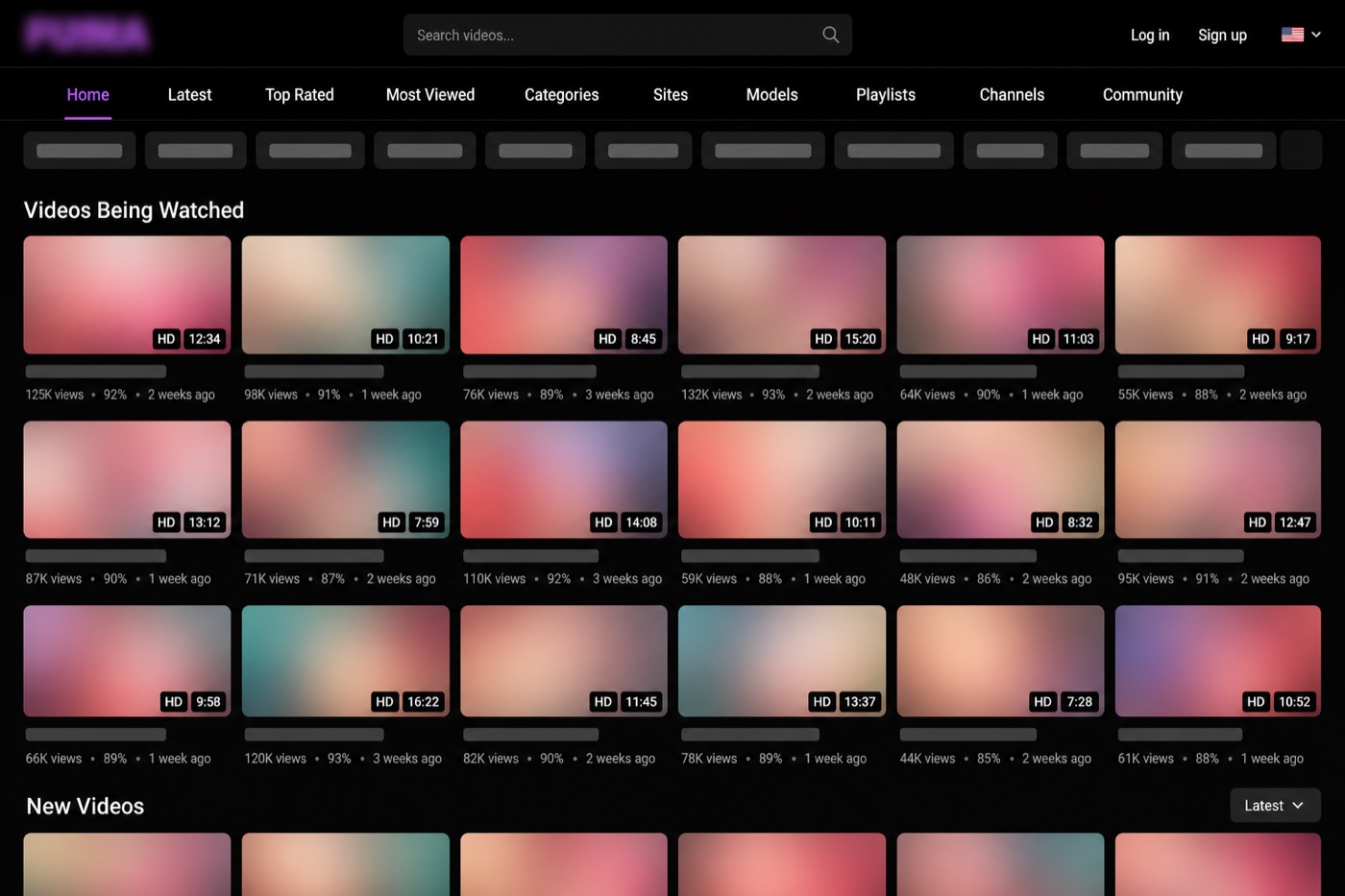Click the "44K views" text

[927, 759]
